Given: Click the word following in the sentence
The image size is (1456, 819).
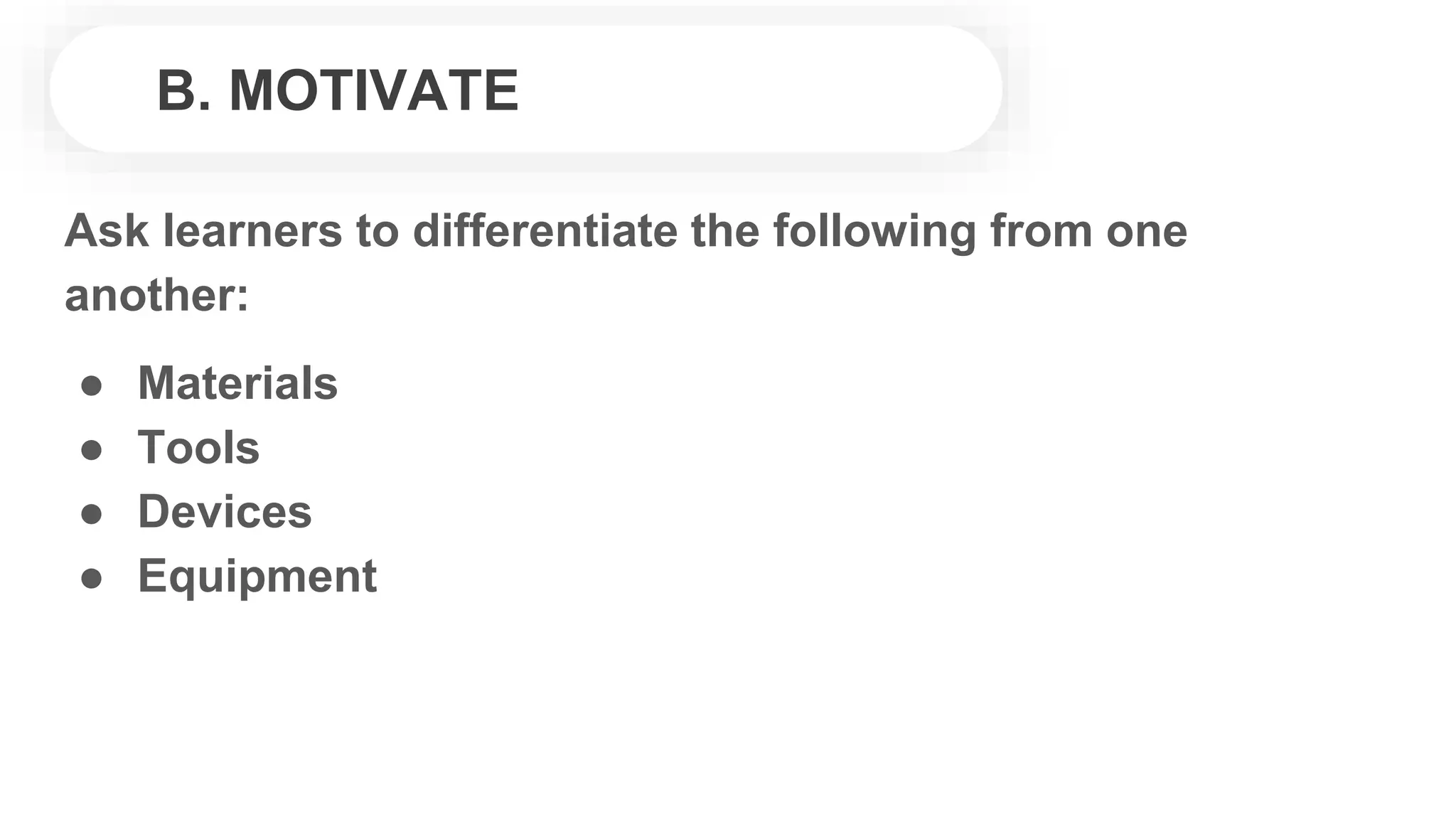Looking at the screenshot, I should (874, 231).
